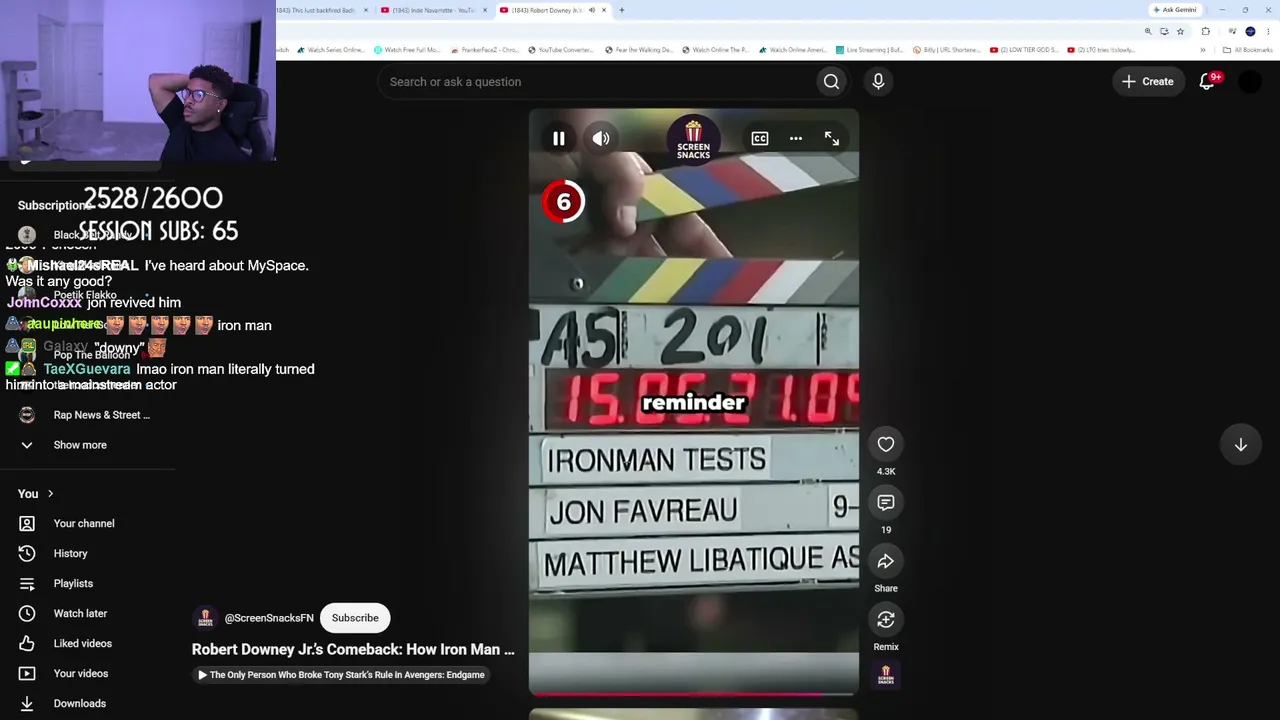Open the 'Watch Series Online' bookmark
Viewport: 1280px width, 720px height.
(330, 50)
